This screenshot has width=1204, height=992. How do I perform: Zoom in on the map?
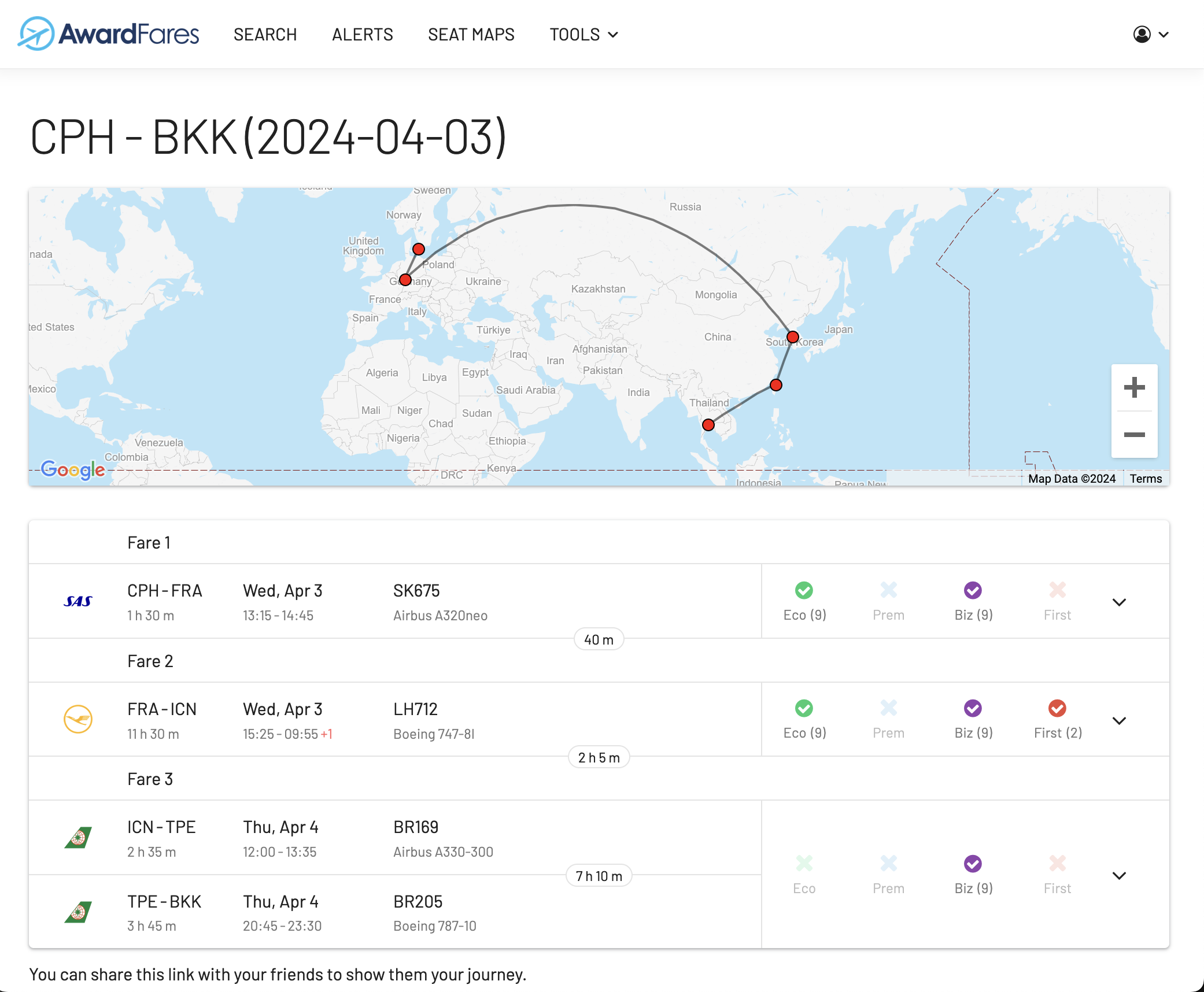1135,387
